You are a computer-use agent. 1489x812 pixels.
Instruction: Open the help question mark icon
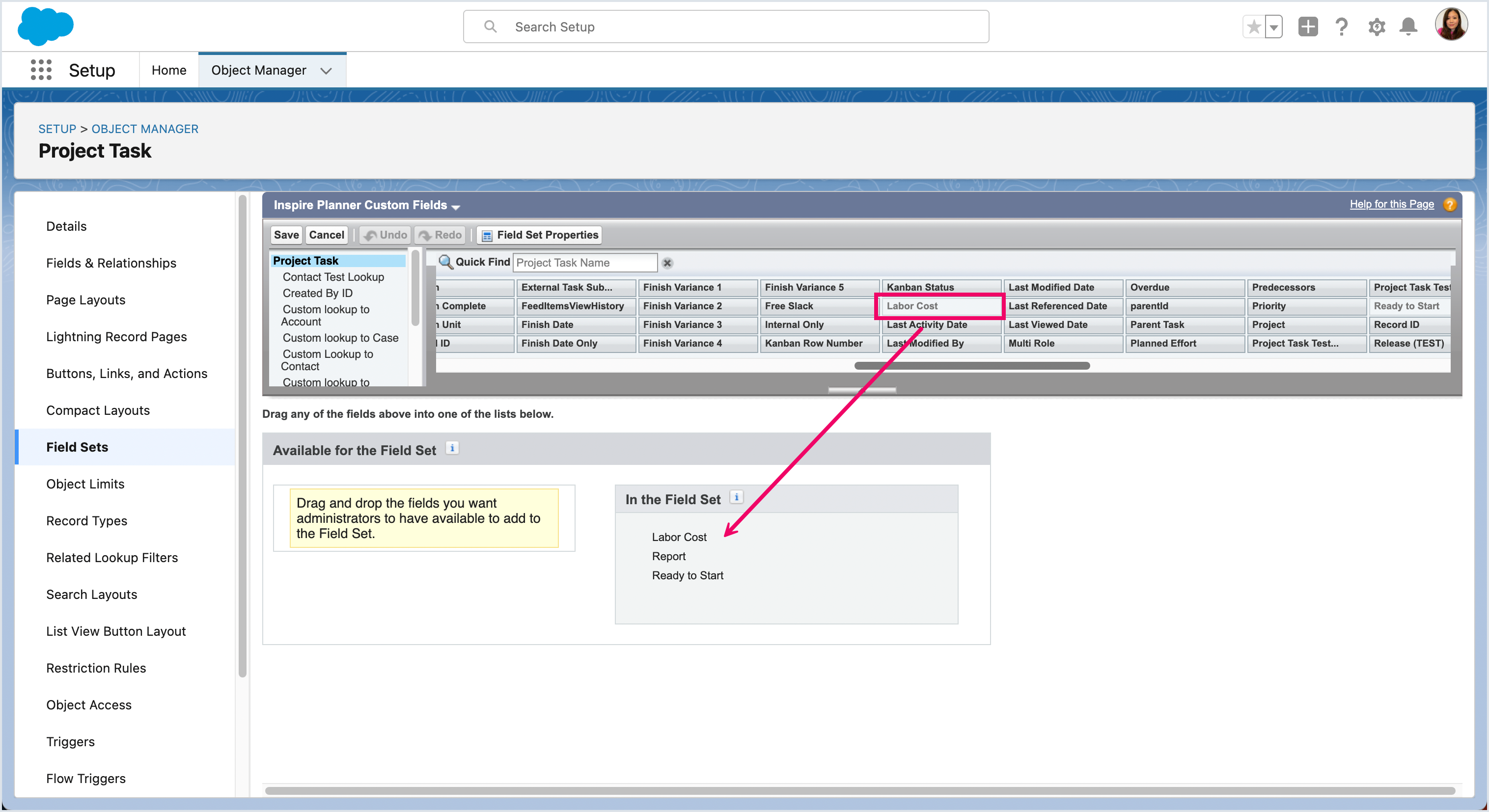click(x=1342, y=27)
